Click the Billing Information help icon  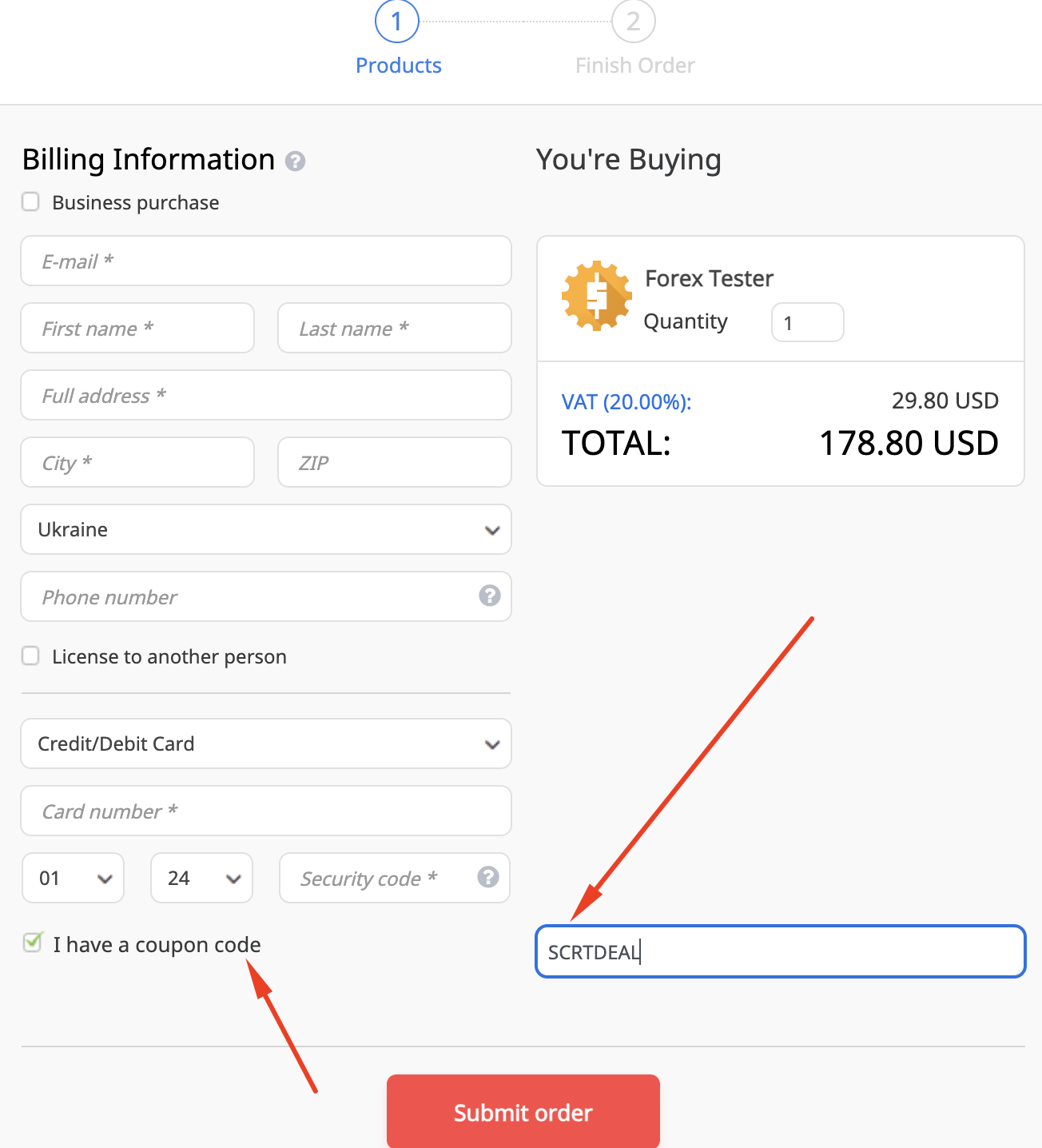click(295, 161)
